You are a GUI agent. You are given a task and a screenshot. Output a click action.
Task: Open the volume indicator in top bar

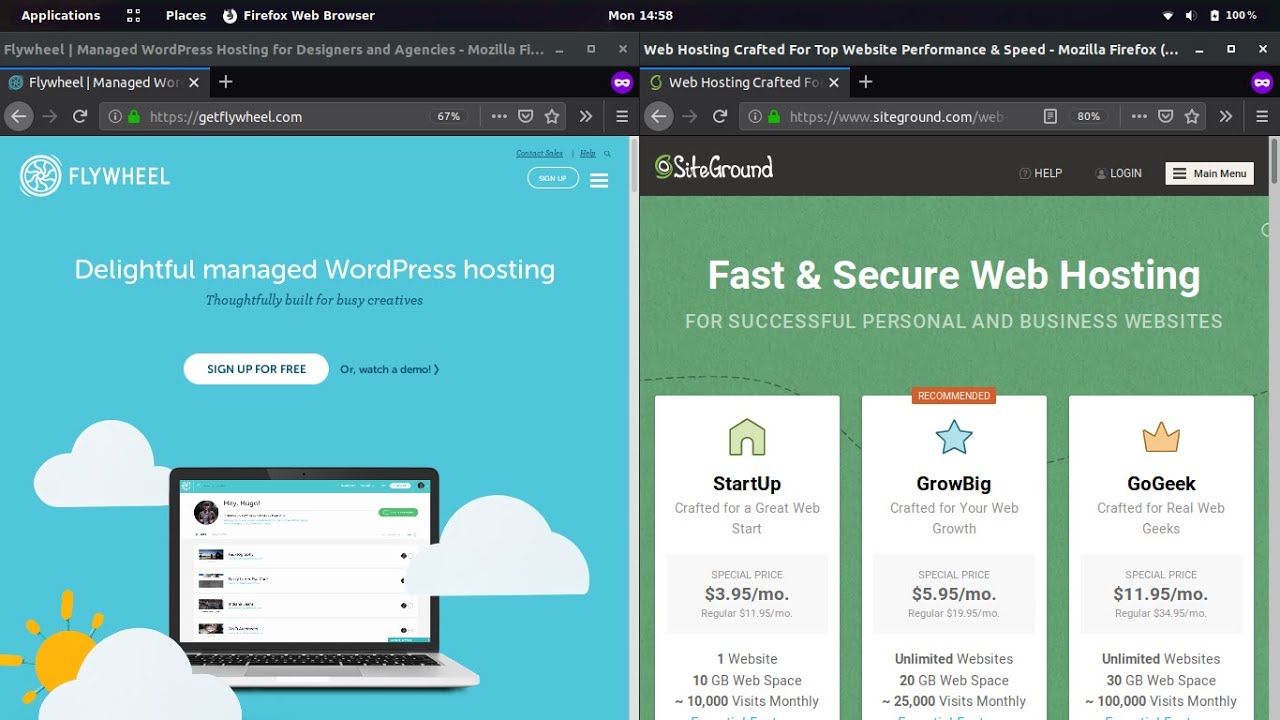click(x=1190, y=15)
